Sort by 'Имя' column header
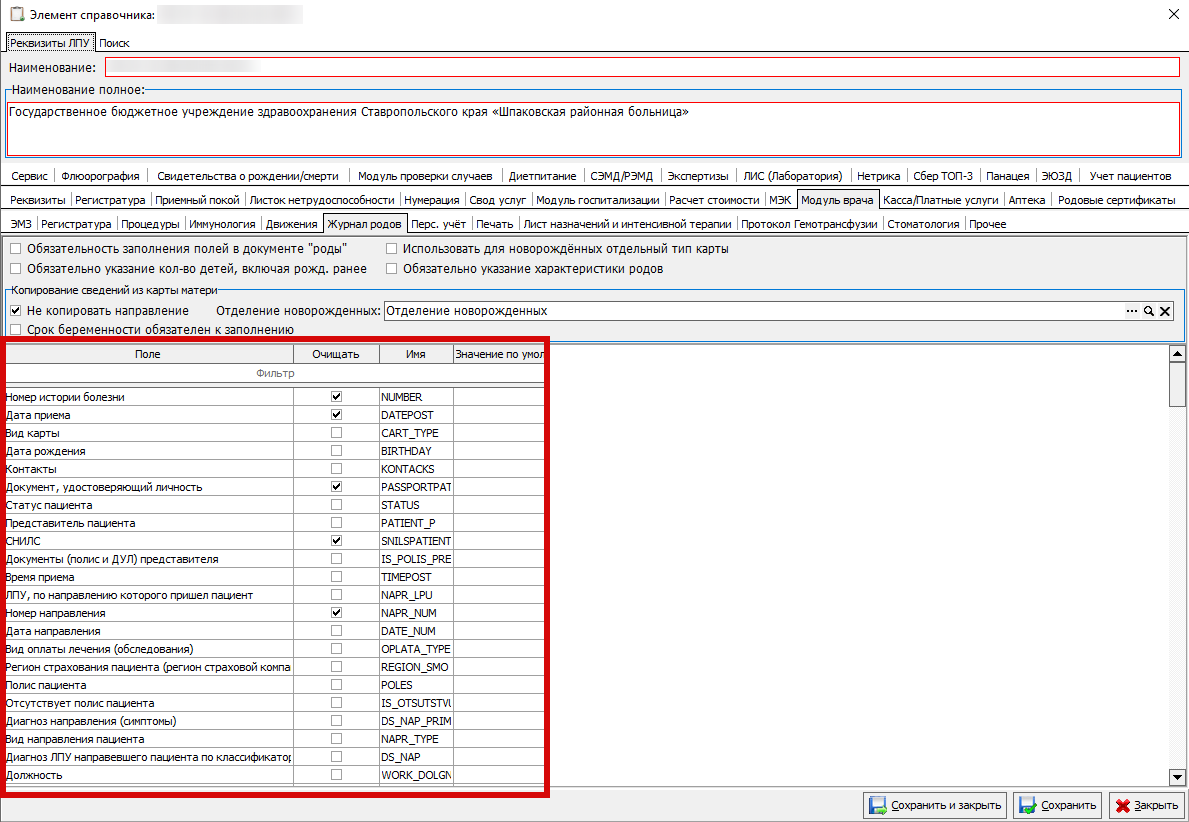The image size is (1189, 822). tap(416, 354)
